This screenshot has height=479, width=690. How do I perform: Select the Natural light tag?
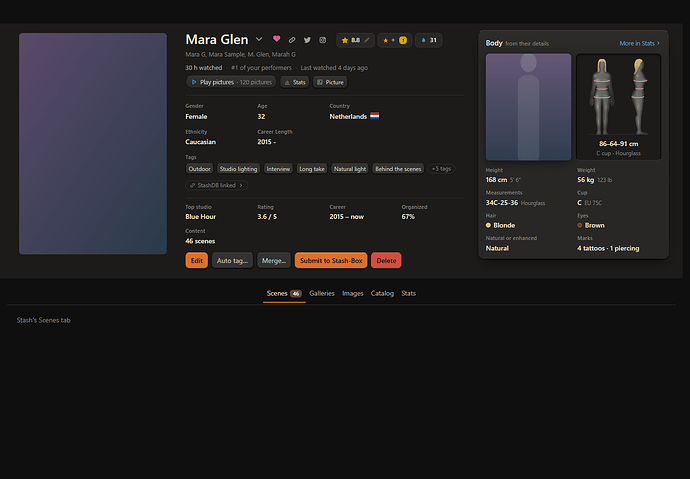coord(350,169)
